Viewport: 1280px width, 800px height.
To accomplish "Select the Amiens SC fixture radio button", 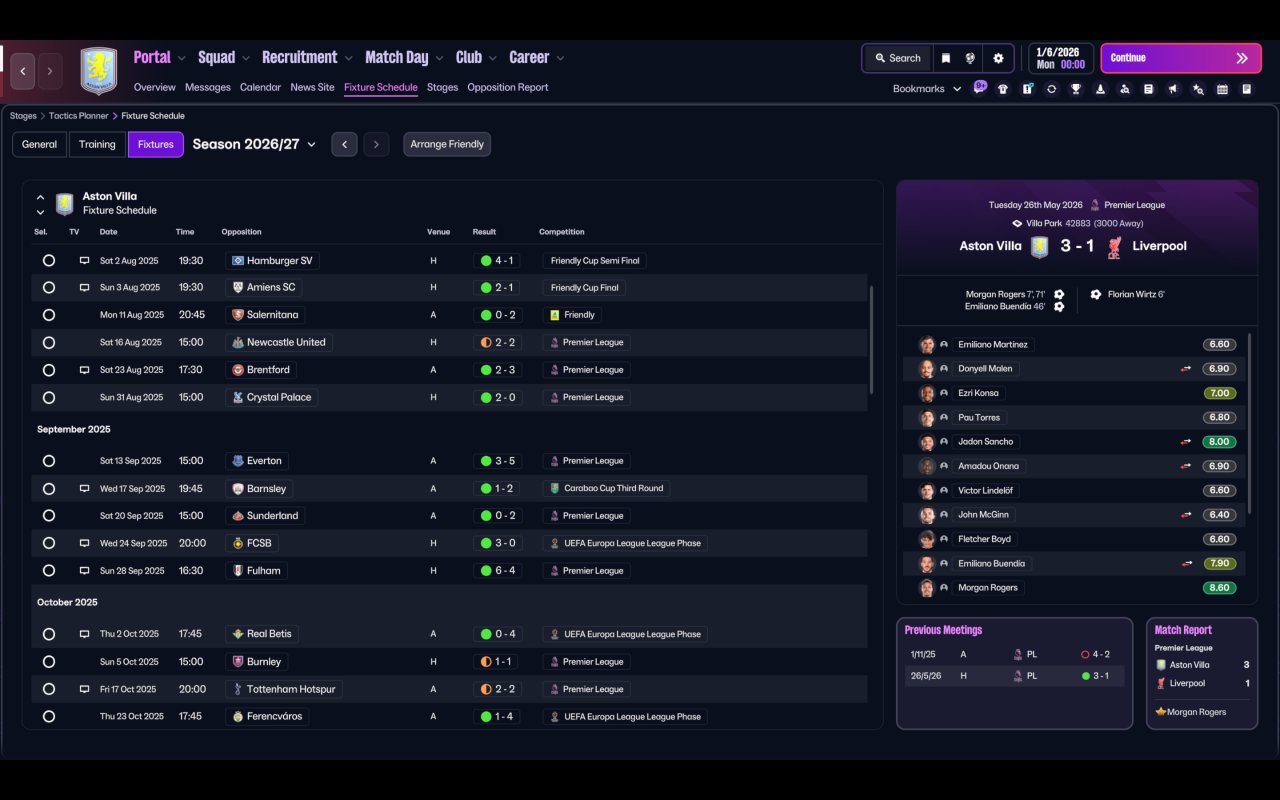I will (49, 288).
